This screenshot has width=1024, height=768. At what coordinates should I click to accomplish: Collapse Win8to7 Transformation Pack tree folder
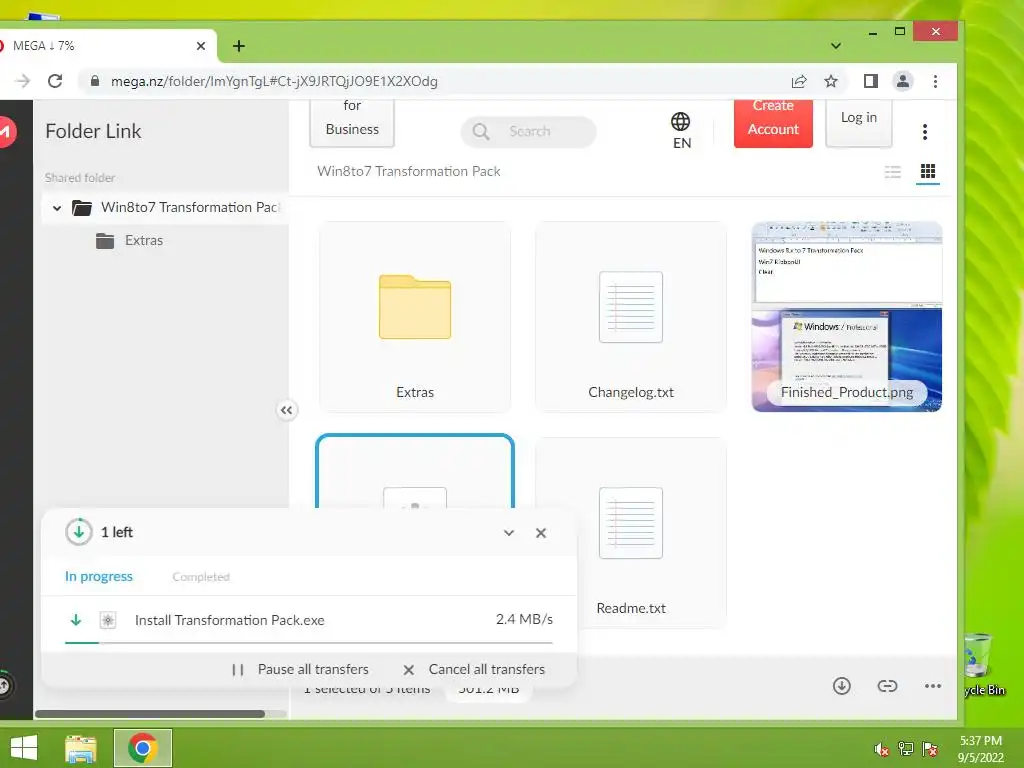pyautogui.click(x=57, y=208)
